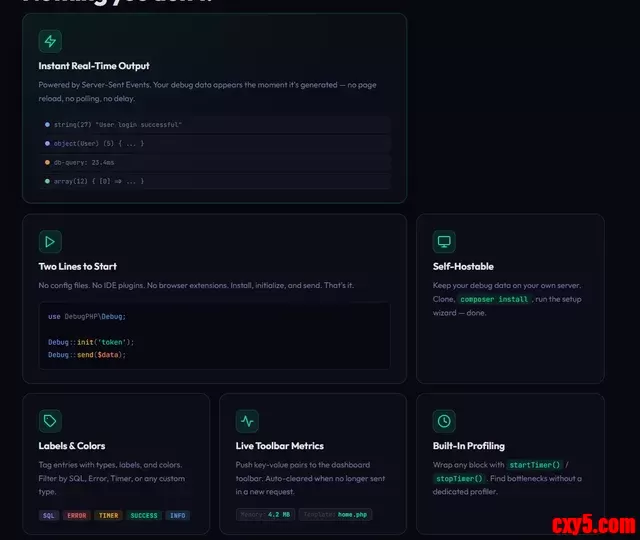640x540 pixels.
Task: Click the monitor icon for Self-Hostable
Action: click(x=444, y=241)
